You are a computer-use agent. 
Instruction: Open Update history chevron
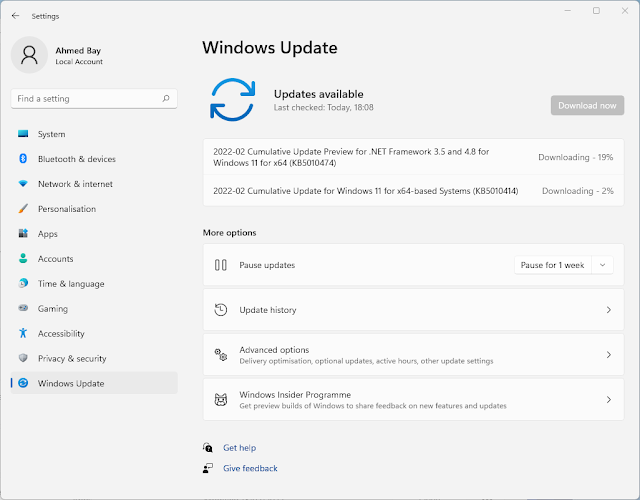[x=609, y=310]
